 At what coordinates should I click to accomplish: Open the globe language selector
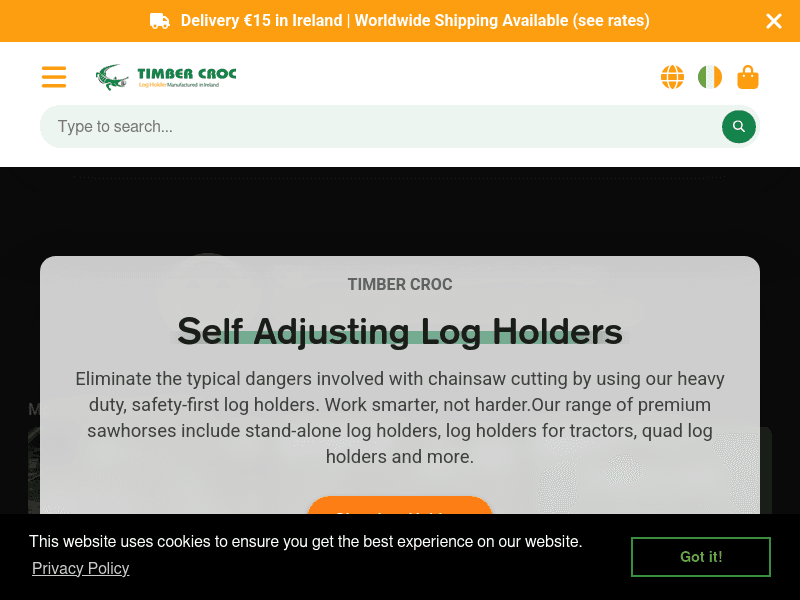(672, 77)
